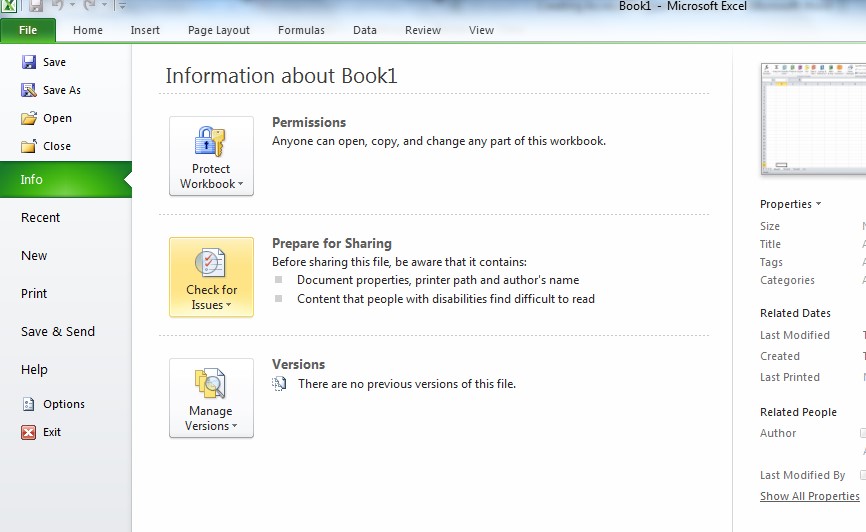Click the 'Author' label
Image resolution: width=866 pixels, height=532 pixels.
778,433
